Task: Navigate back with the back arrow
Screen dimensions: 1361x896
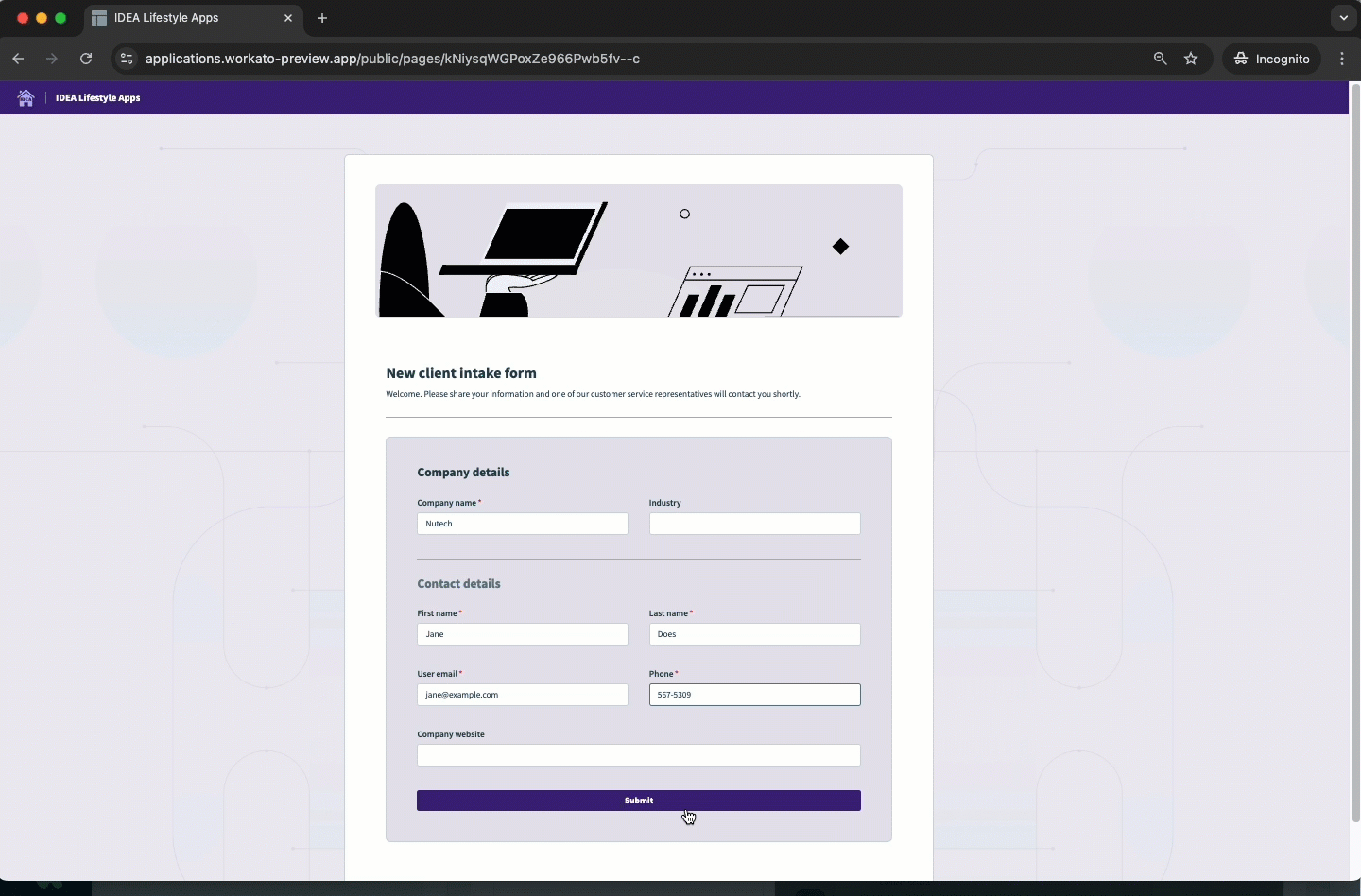Action: tap(18, 59)
